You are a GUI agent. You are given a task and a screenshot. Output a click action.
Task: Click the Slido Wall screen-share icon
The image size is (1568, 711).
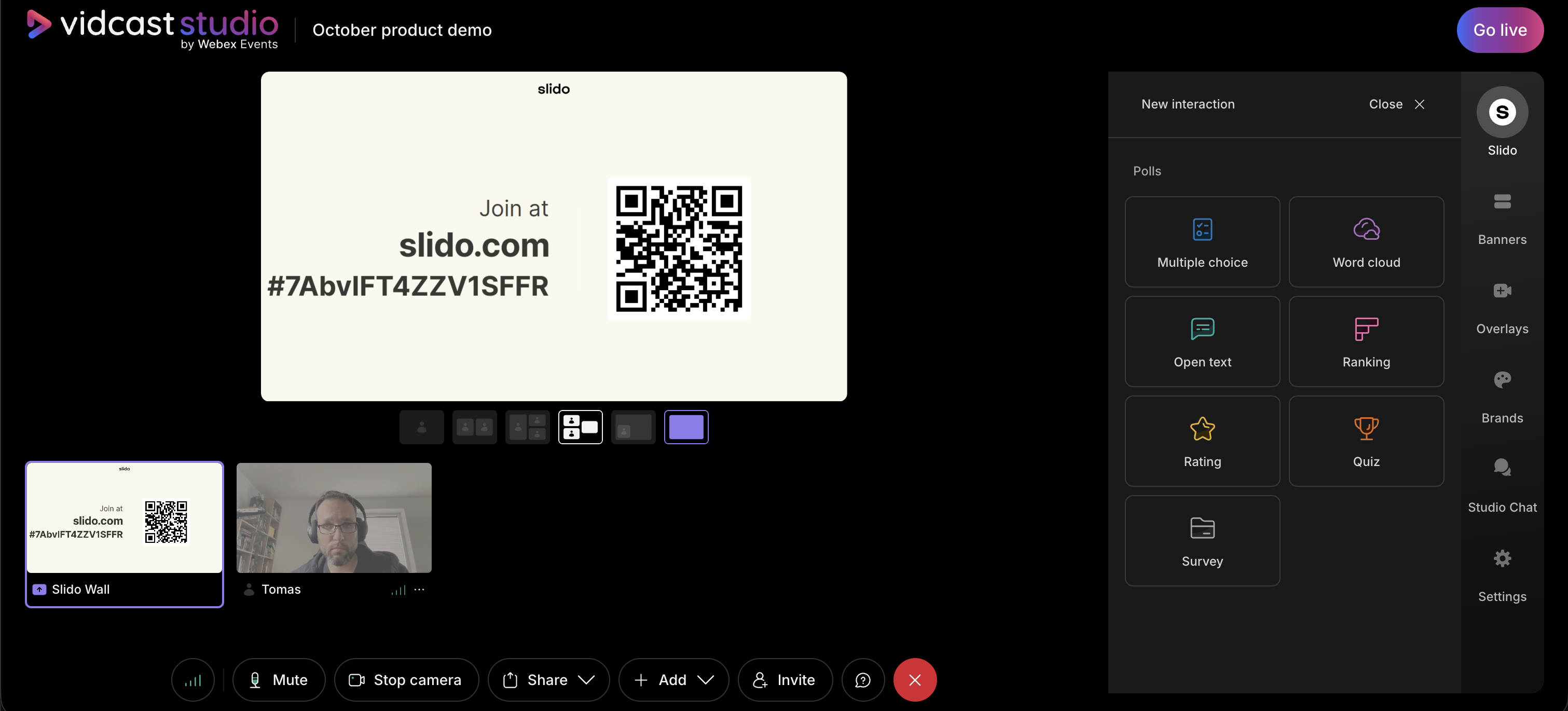pos(39,589)
